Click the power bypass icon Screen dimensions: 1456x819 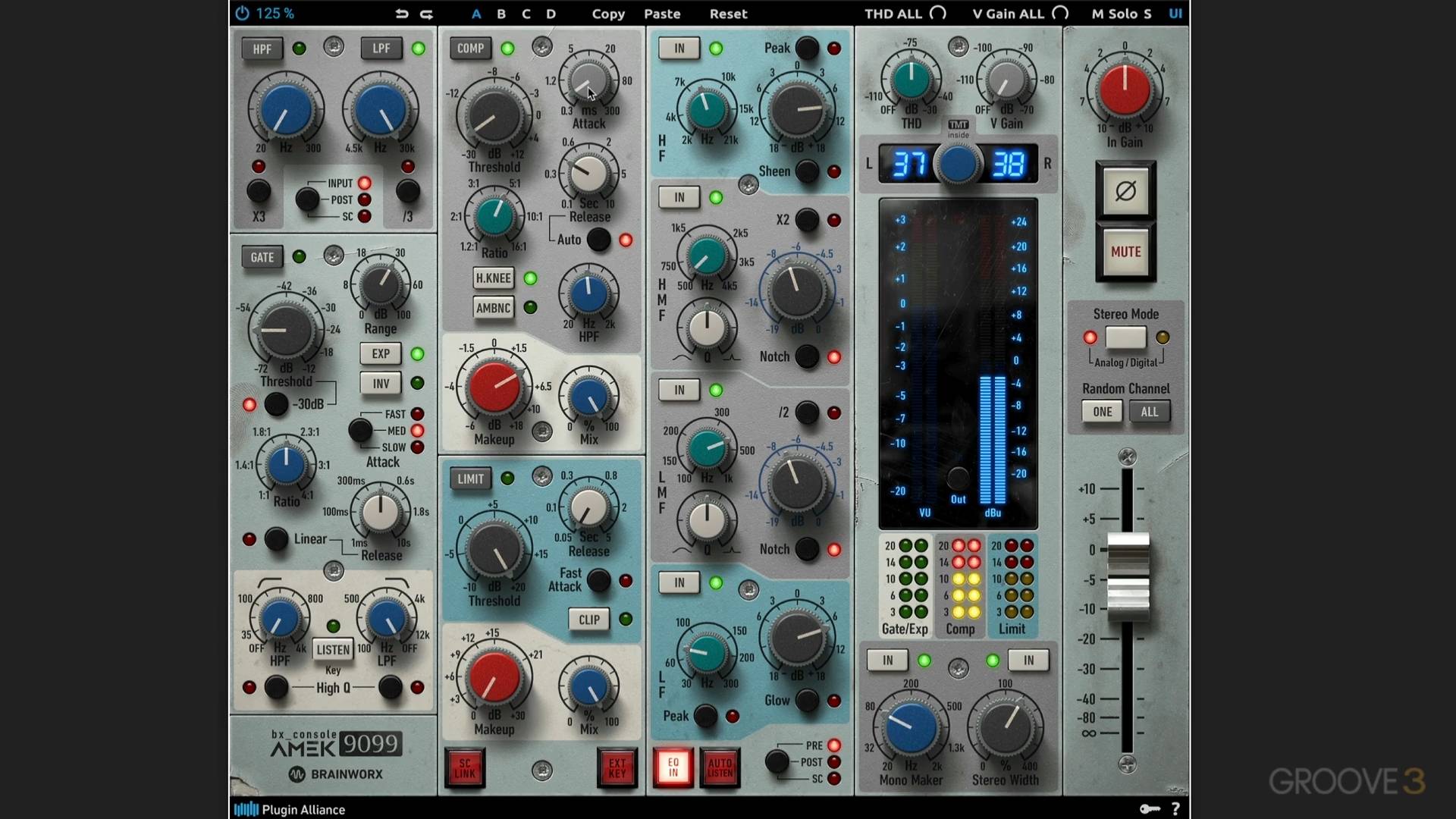click(x=242, y=13)
